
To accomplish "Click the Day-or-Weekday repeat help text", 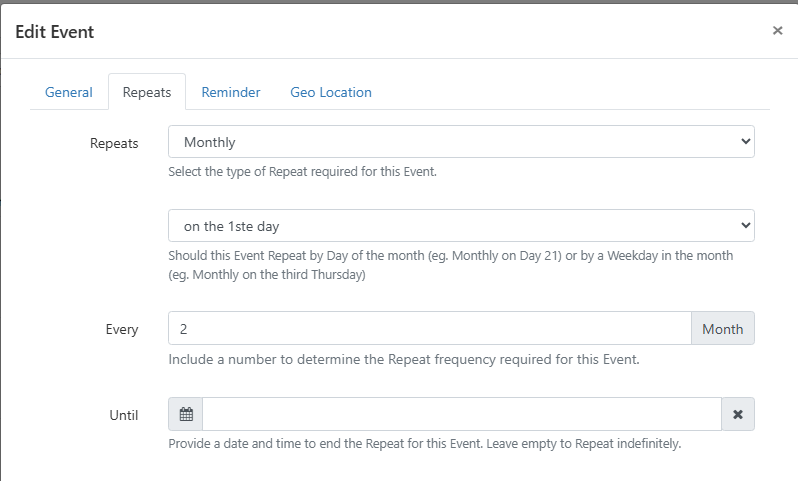I will (x=450, y=265).
